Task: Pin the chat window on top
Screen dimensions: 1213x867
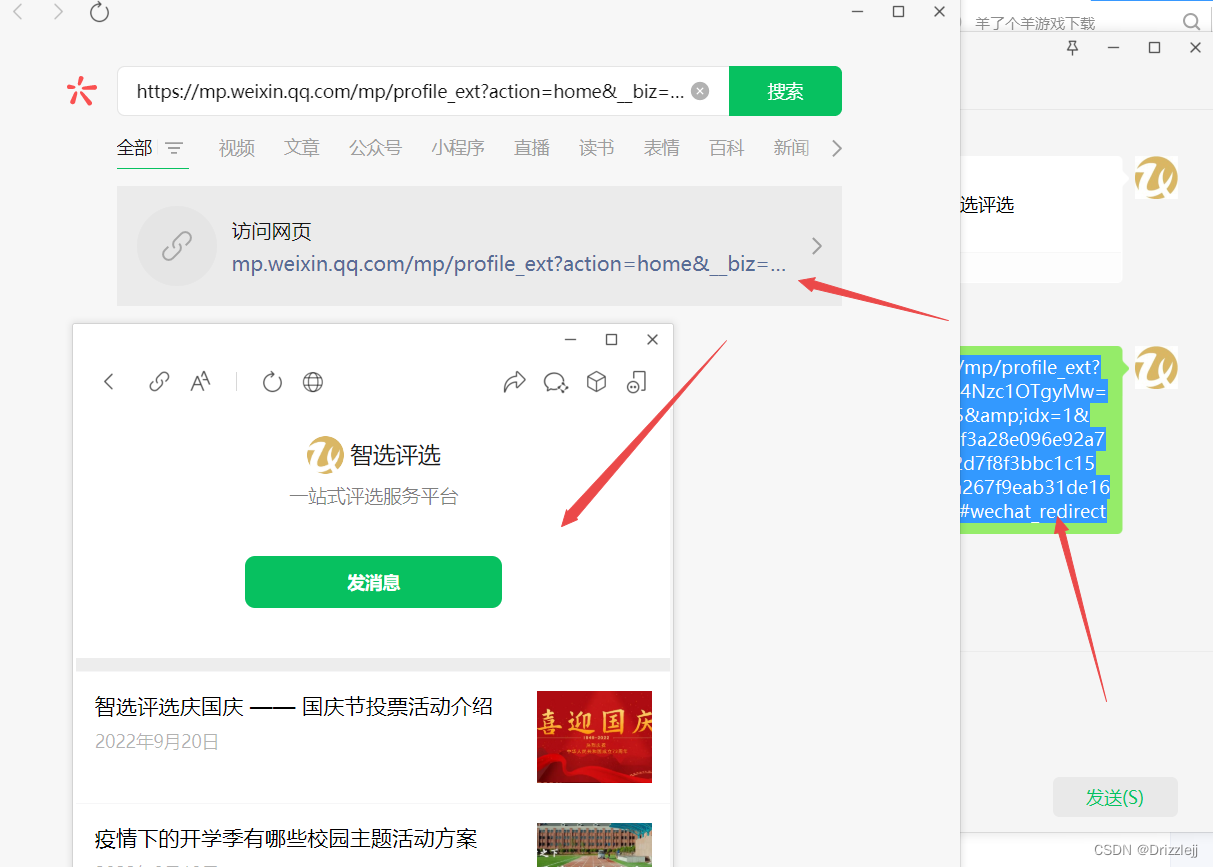Action: (1073, 47)
